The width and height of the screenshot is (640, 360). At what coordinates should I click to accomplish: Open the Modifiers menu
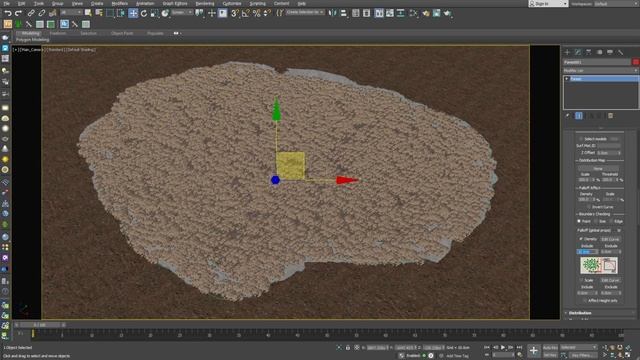click(x=120, y=3)
